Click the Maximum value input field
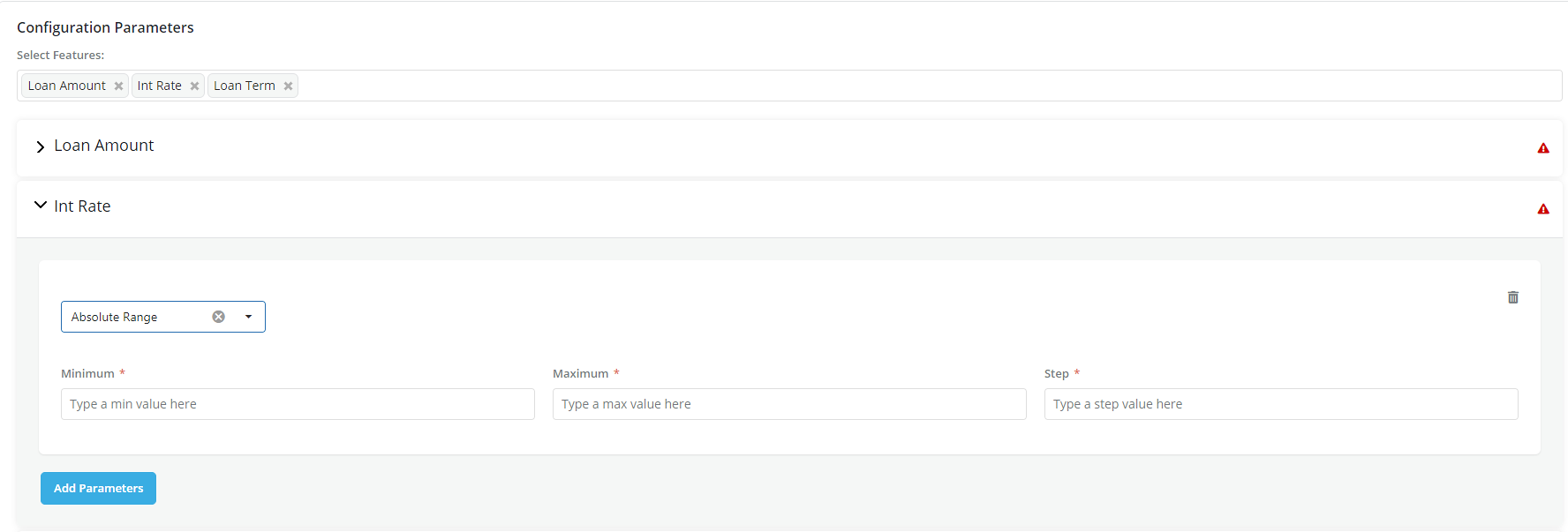Viewport: 1568px width, 532px height. 789,404
